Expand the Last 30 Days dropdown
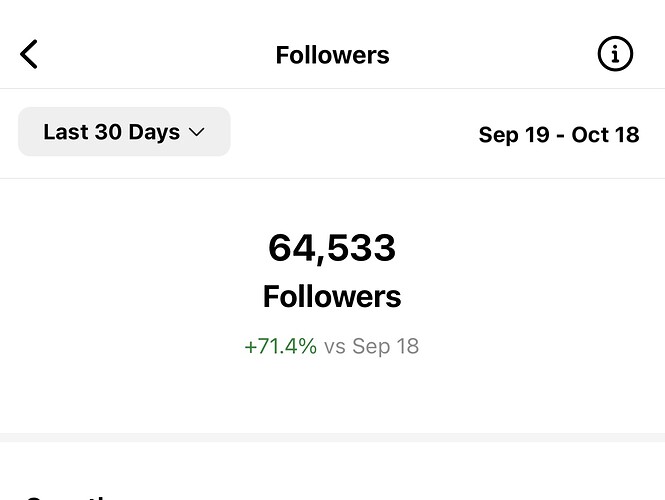The height and width of the screenshot is (500, 665). coord(124,132)
